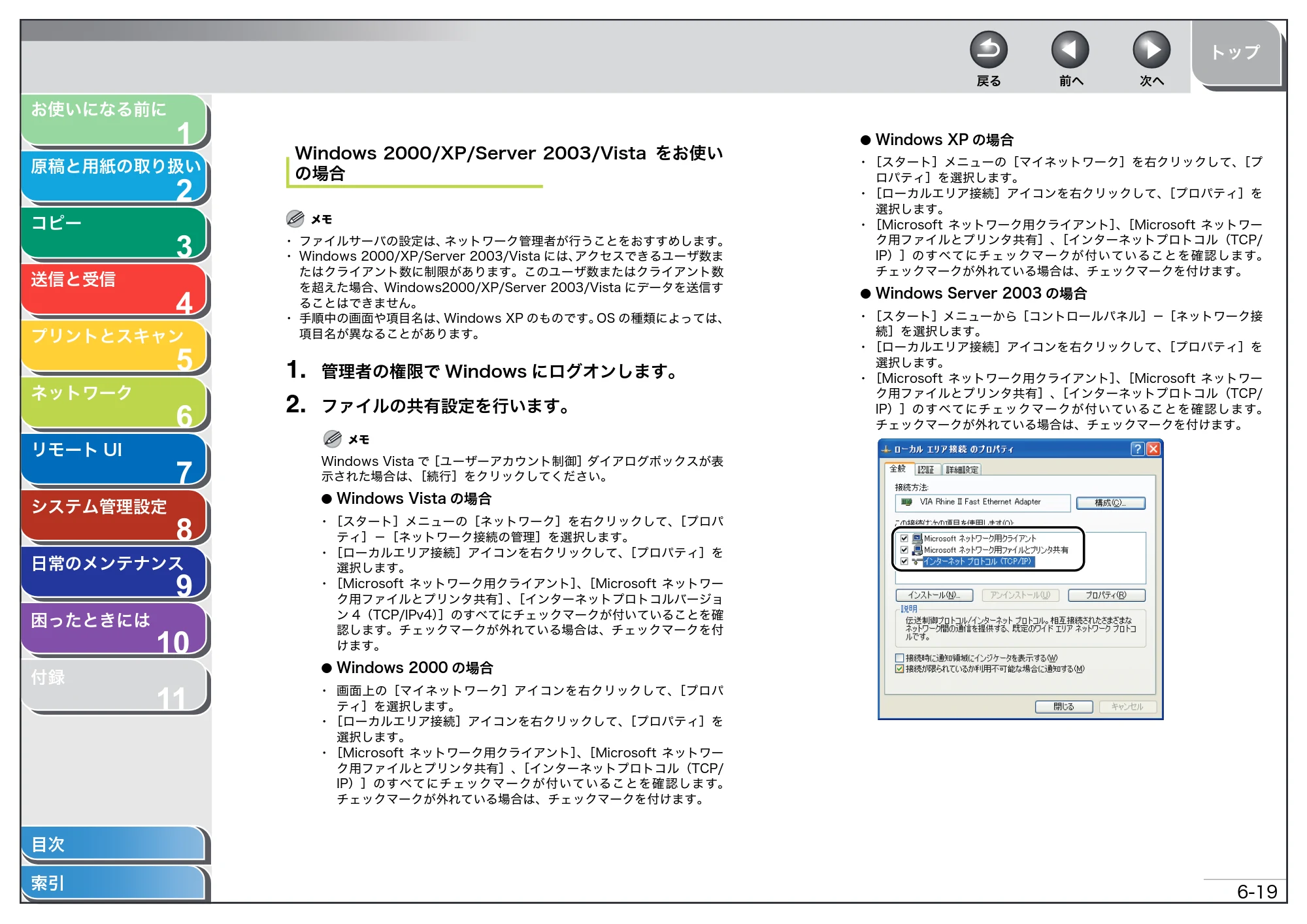Click the プロパティ button in dialog
The height and width of the screenshot is (924, 1307).
pyautogui.click(x=1106, y=595)
